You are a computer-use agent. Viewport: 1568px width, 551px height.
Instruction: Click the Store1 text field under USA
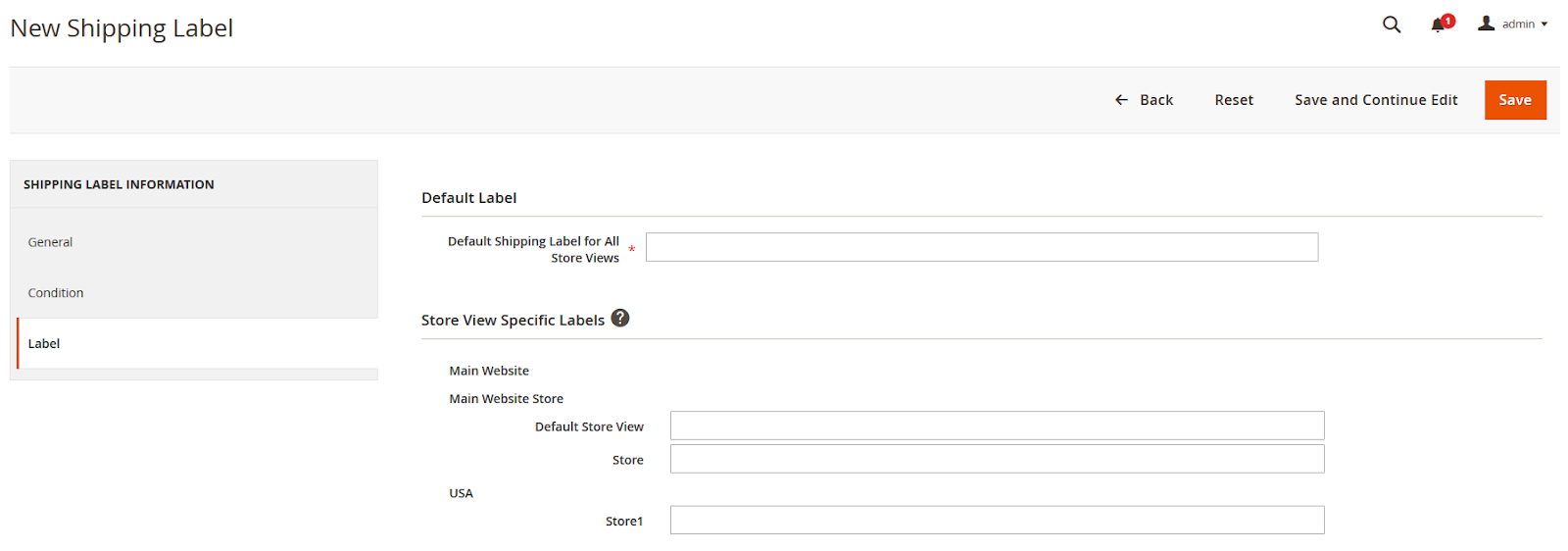(x=997, y=520)
